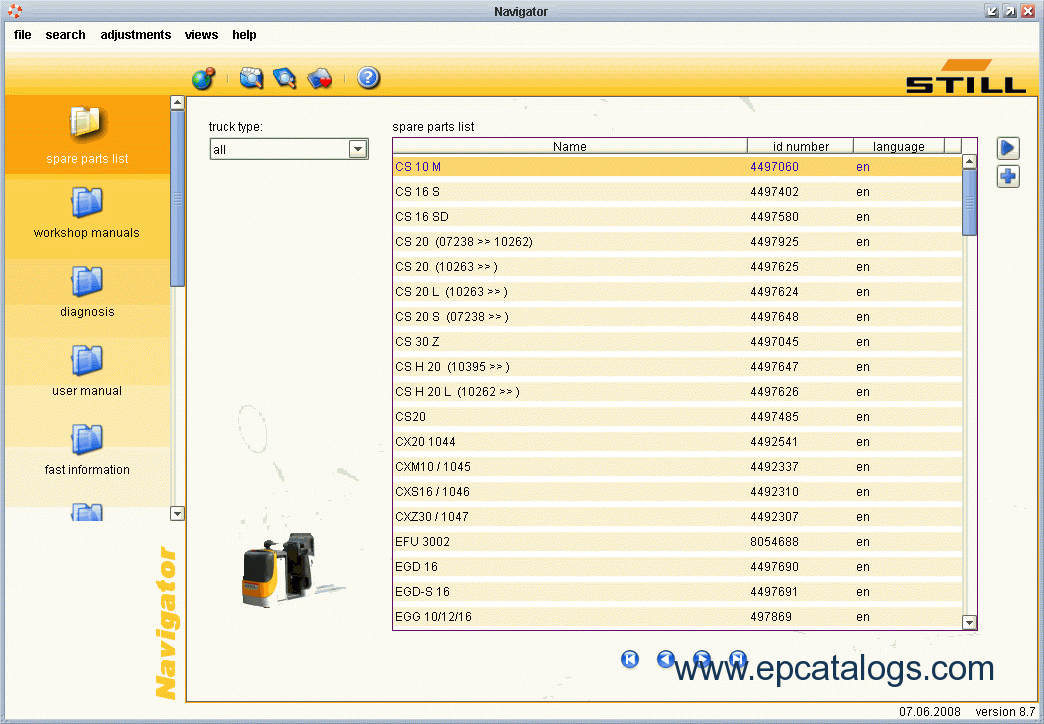Sort by language column header
Image resolution: width=1044 pixels, height=724 pixels.
899,147
